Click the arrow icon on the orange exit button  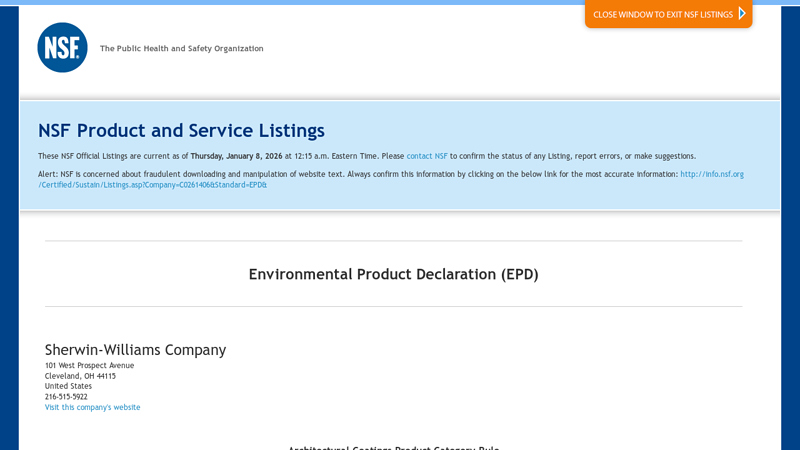pos(741,14)
